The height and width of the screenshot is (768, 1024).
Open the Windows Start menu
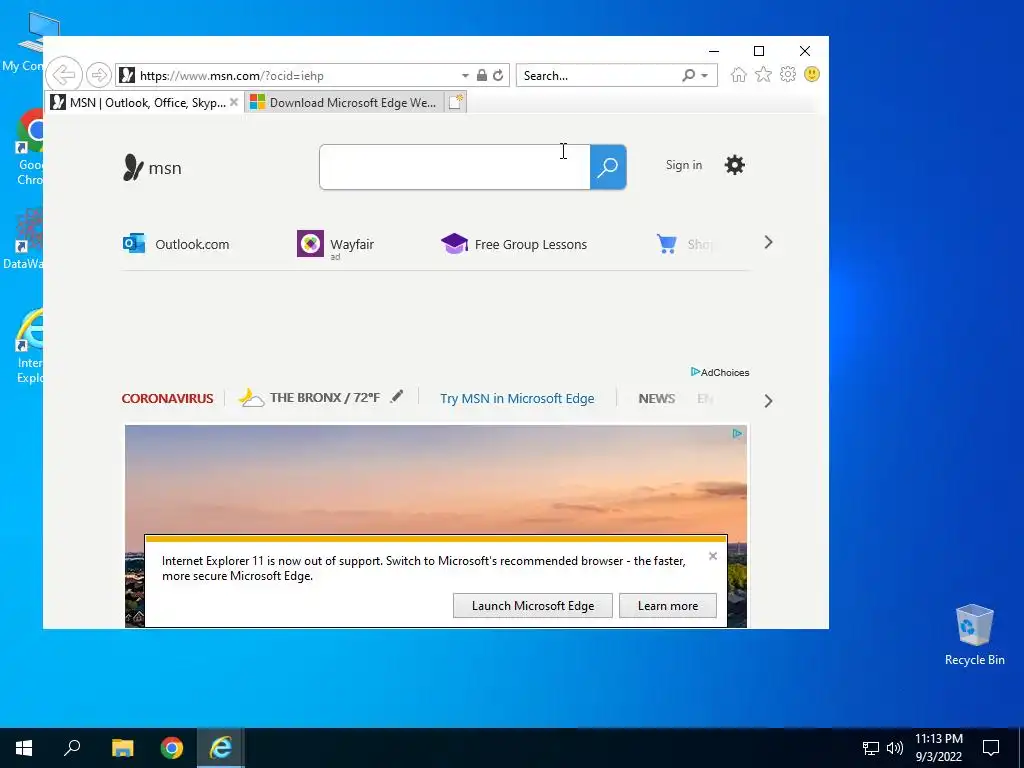point(24,748)
